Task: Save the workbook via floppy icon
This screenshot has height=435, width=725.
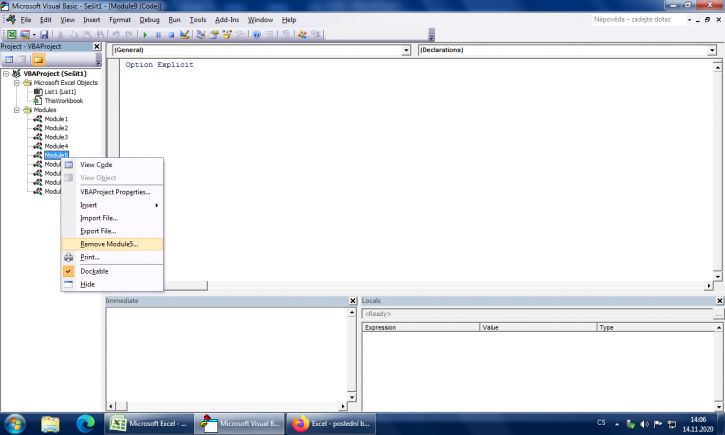Action: 44,34
